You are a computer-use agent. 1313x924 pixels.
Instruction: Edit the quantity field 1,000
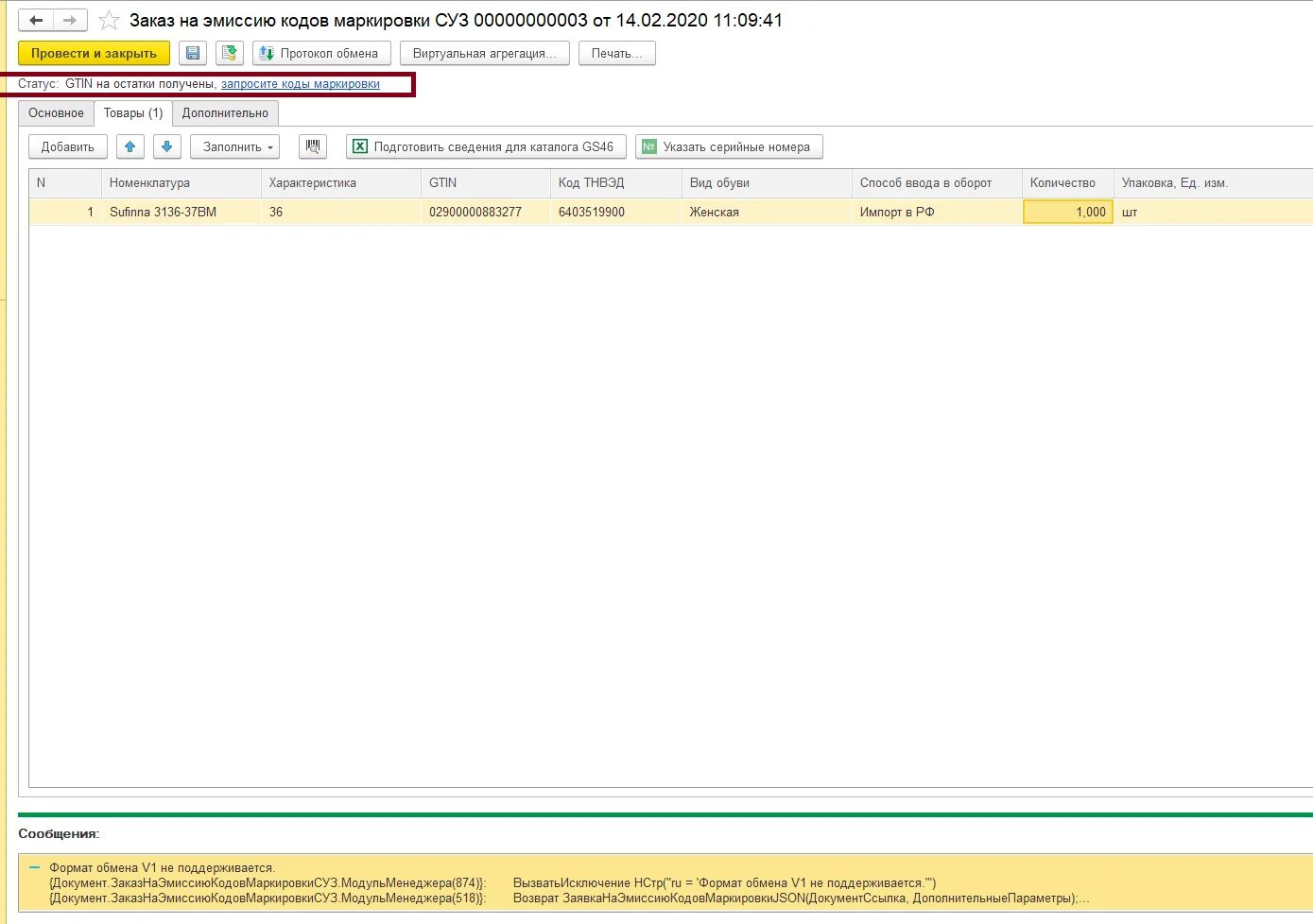pos(1067,212)
